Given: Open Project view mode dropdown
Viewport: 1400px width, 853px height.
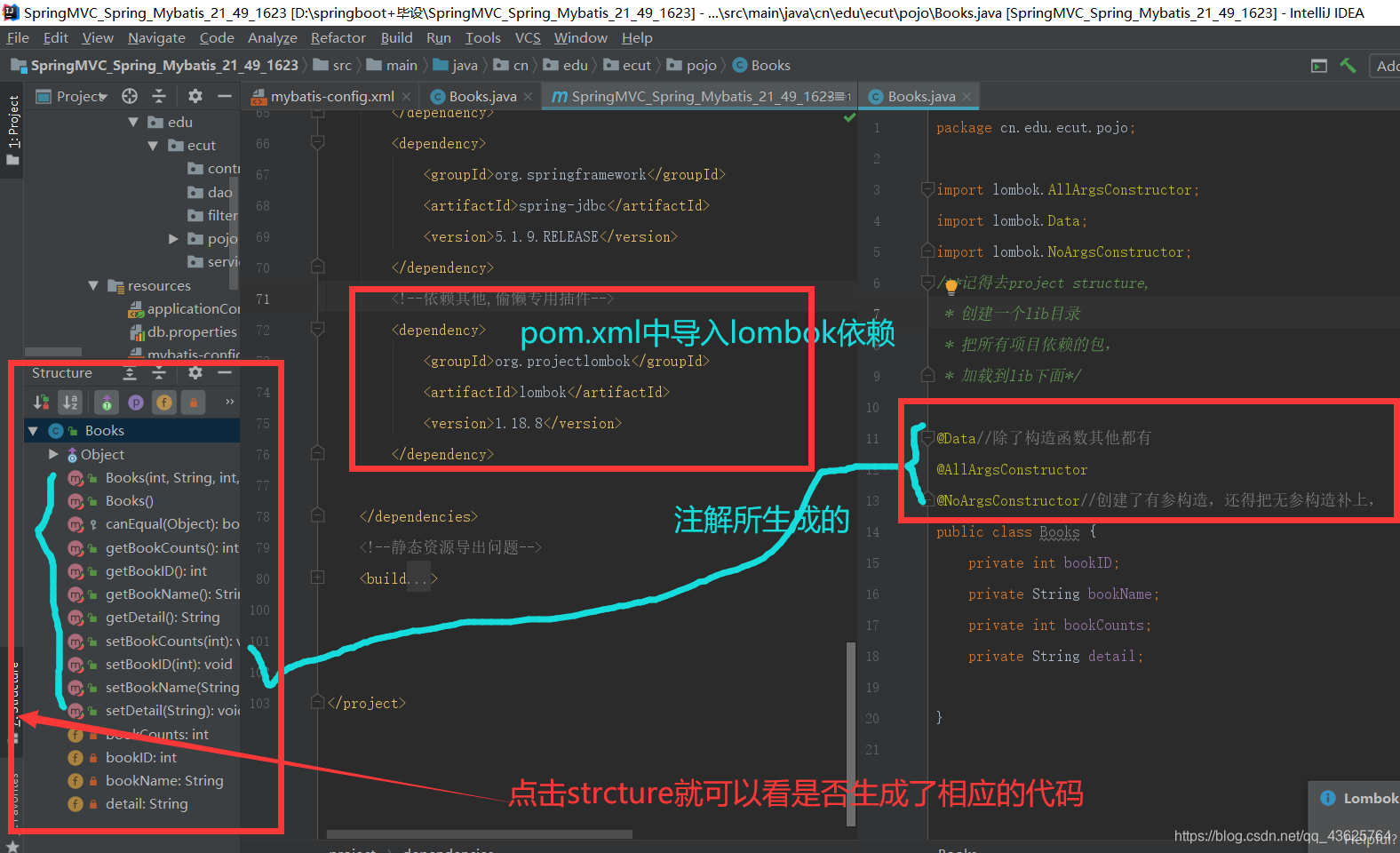Looking at the screenshot, I should pyautogui.click(x=82, y=96).
